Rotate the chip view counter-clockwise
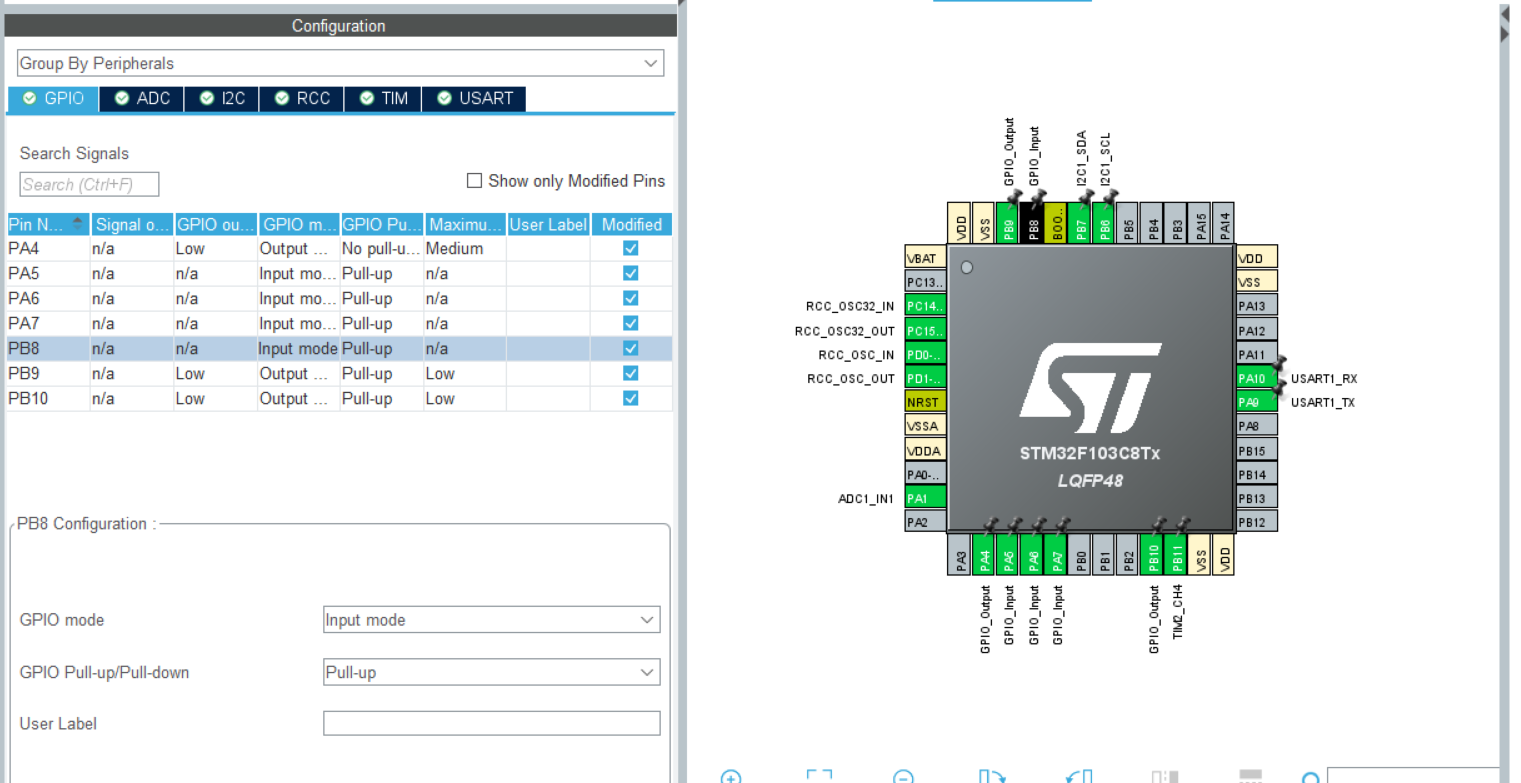The width and height of the screenshot is (1521, 783). (x=1079, y=777)
